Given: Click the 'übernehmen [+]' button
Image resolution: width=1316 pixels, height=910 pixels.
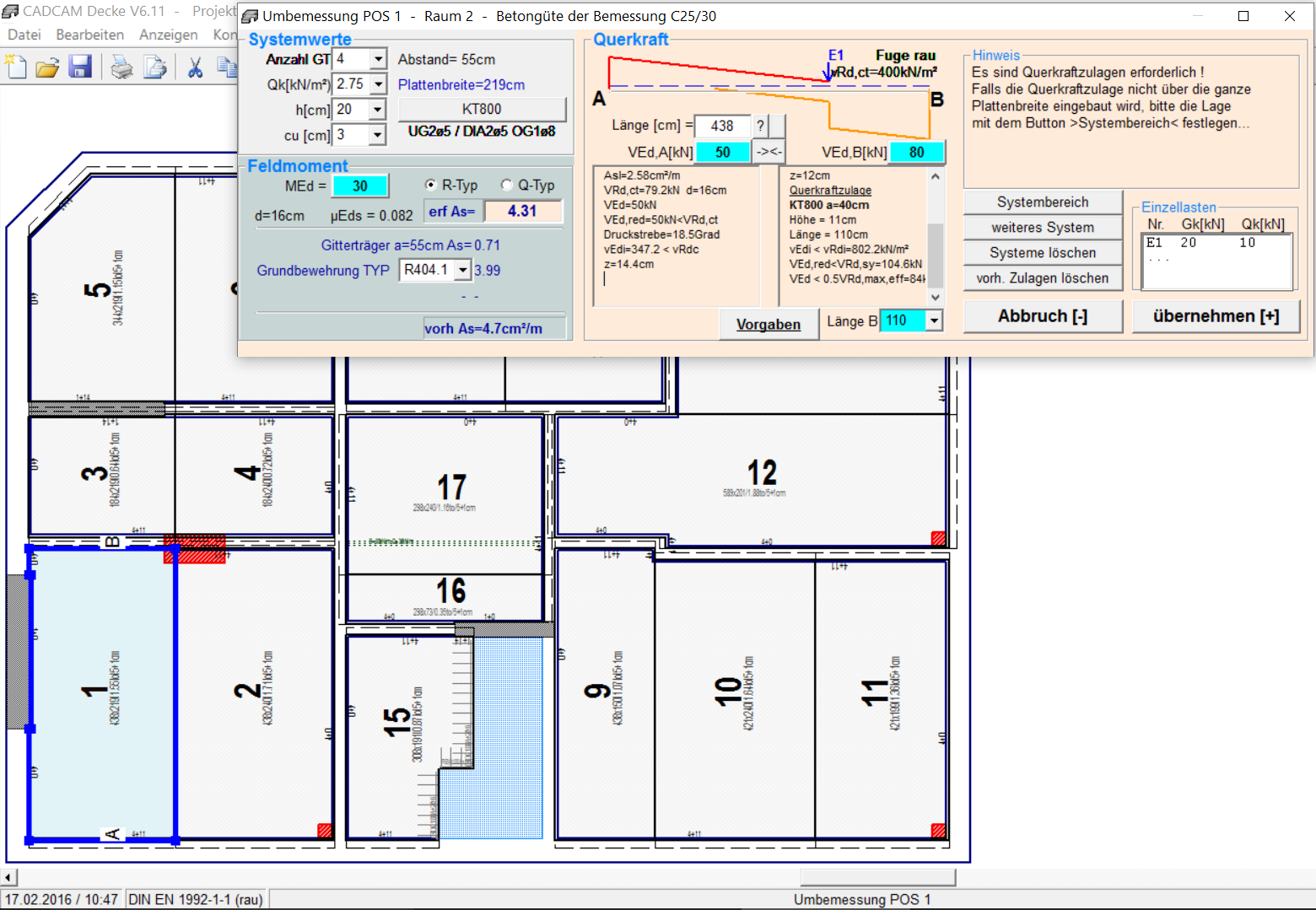Looking at the screenshot, I should 1216,316.
